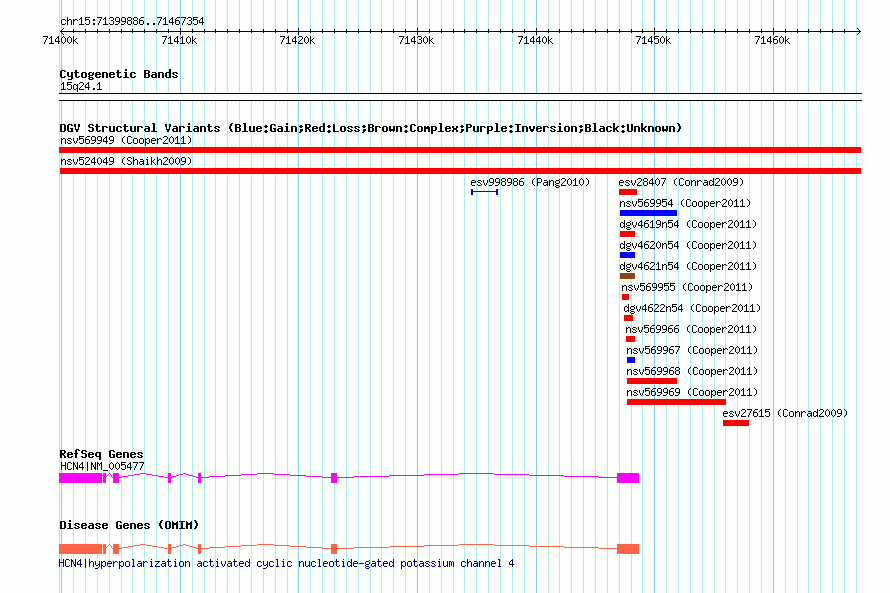Select the dgv4619n54 variant label

point(688,224)
